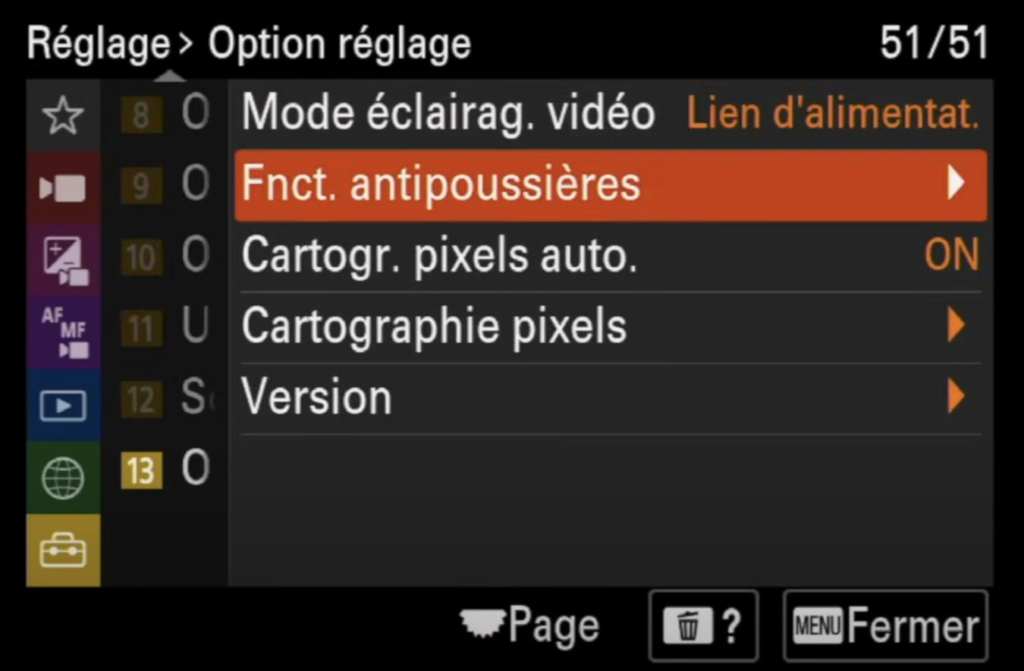Select the shooting camera icon tab
This screenshot has width=1024, height=671.
(62, 188)
